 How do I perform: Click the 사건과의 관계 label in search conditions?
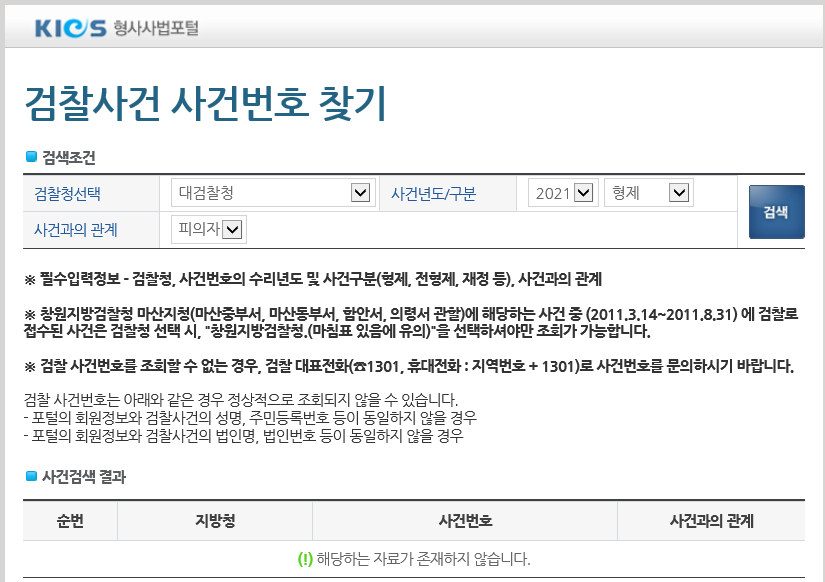(76, 230)
